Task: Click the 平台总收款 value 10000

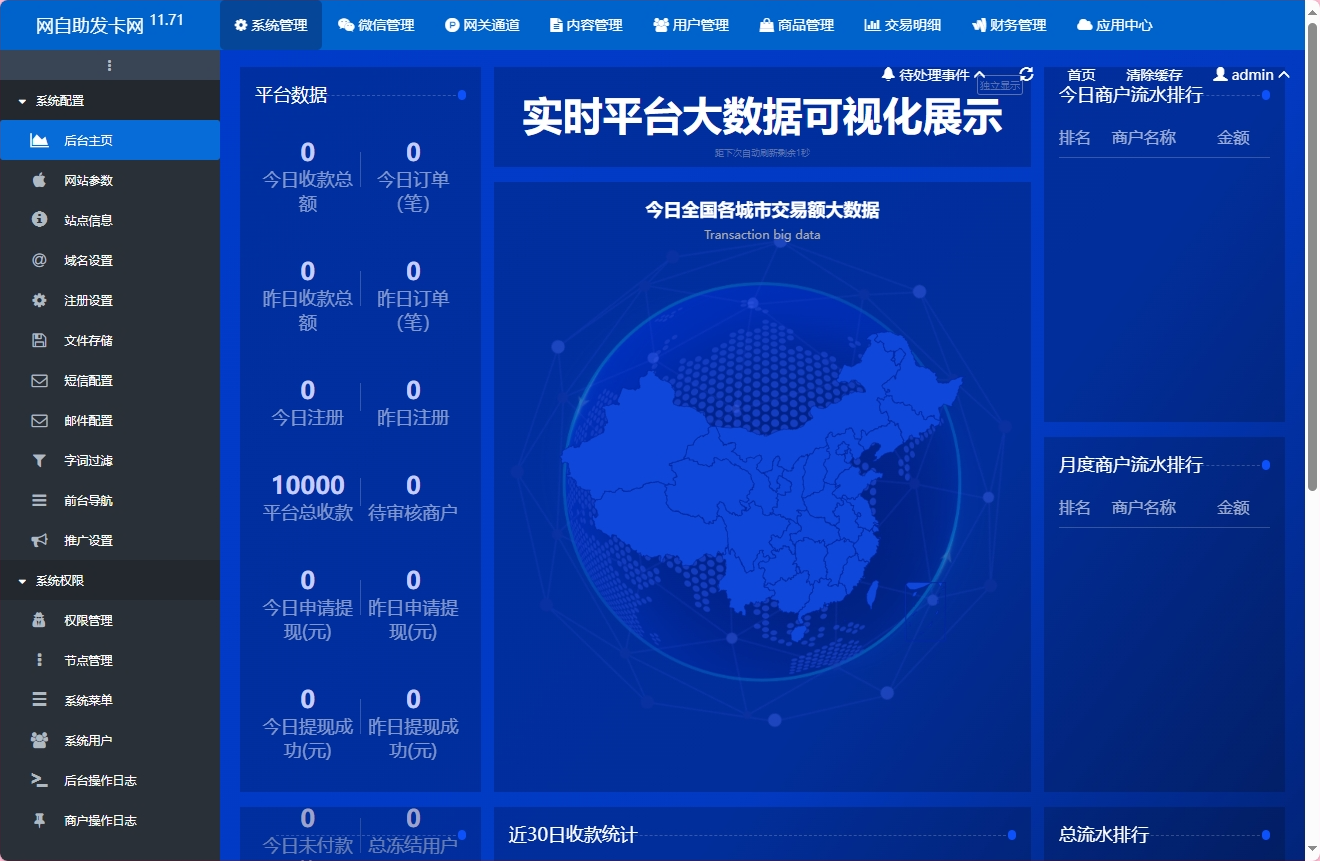Action: (308, 485)
